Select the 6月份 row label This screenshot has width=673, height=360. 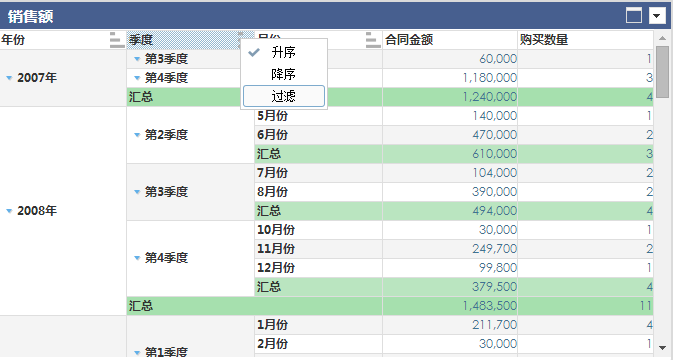pos(273,135)
